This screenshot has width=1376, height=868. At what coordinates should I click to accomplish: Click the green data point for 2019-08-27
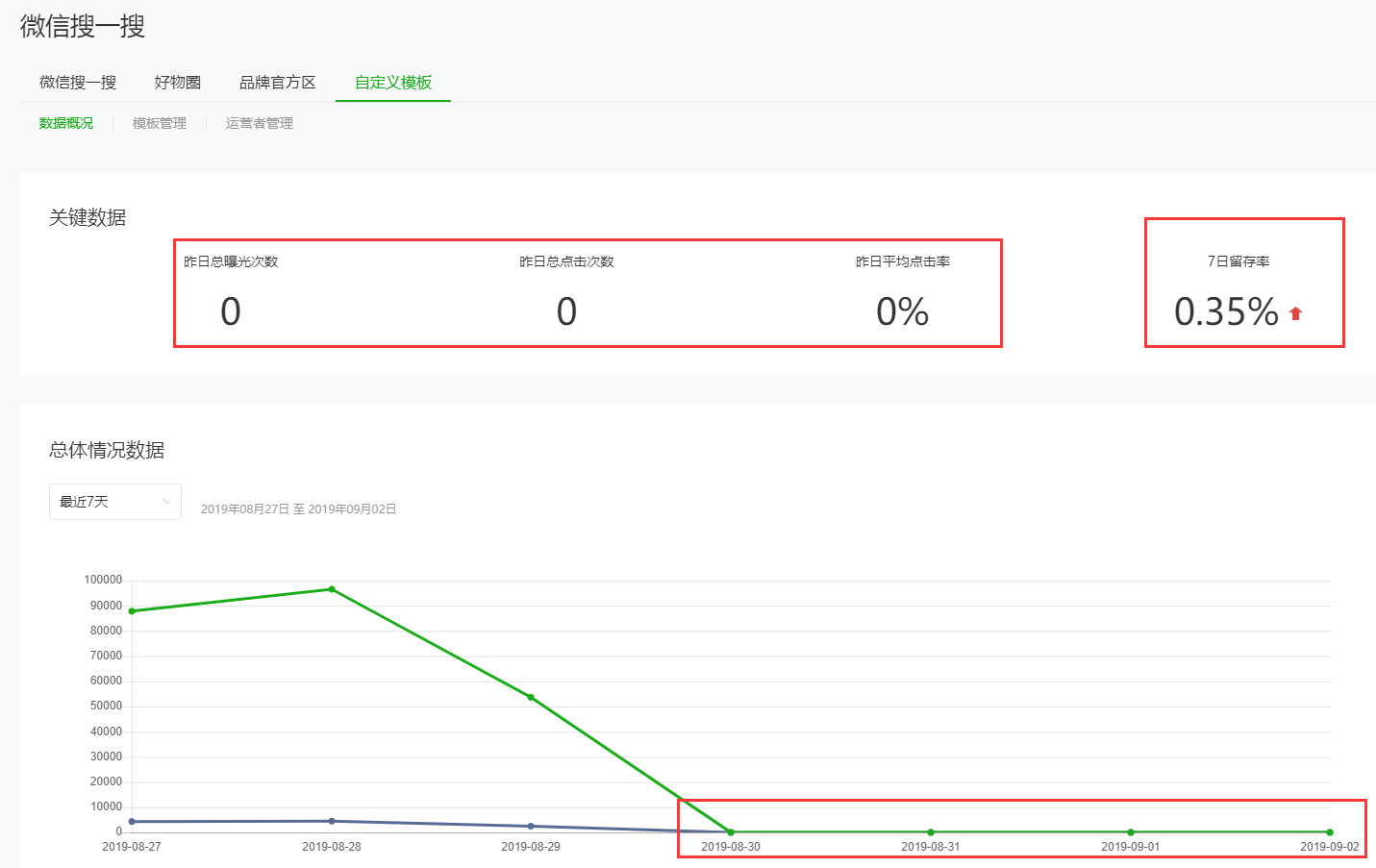click(x=132, y=611)
